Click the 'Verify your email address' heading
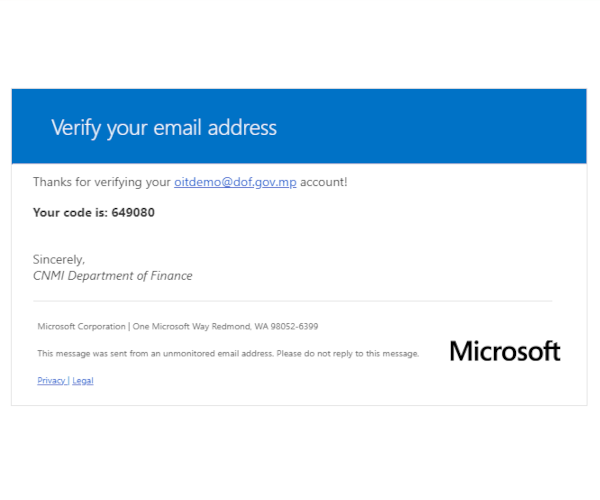This screenshot has height=500, width=600. coord(164,128)
